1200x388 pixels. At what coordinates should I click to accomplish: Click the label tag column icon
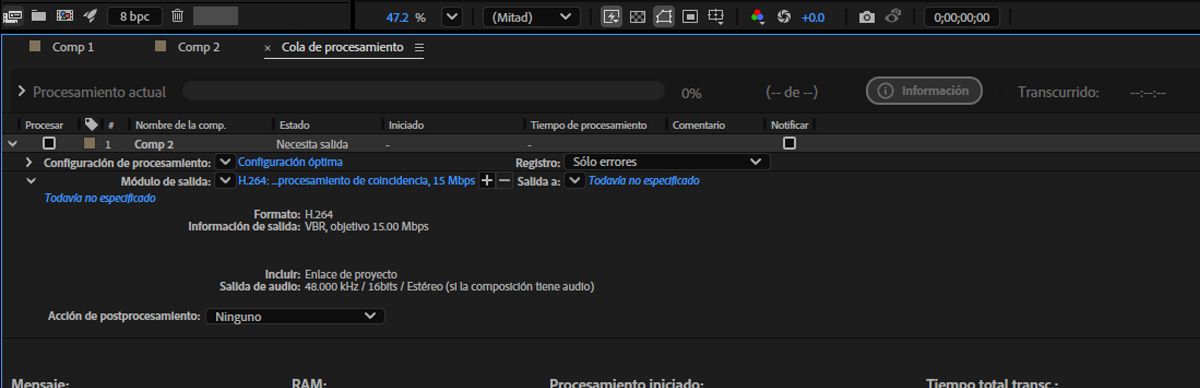point(91,125)
